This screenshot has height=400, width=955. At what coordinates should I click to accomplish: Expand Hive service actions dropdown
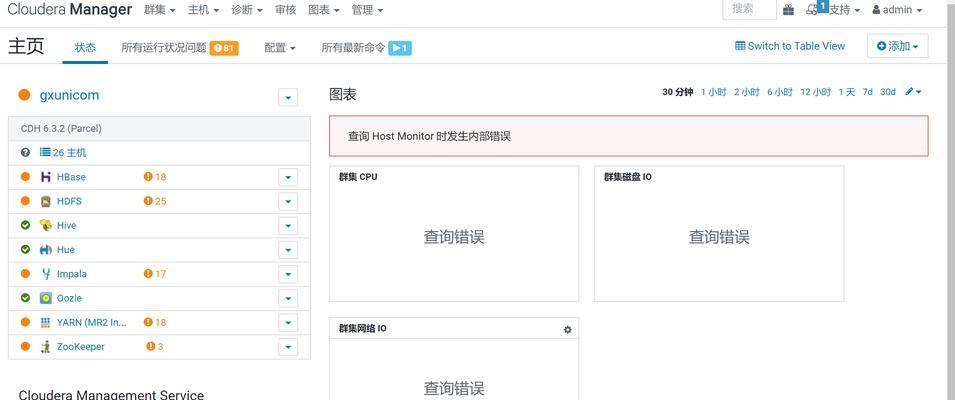tap(288, 226)
